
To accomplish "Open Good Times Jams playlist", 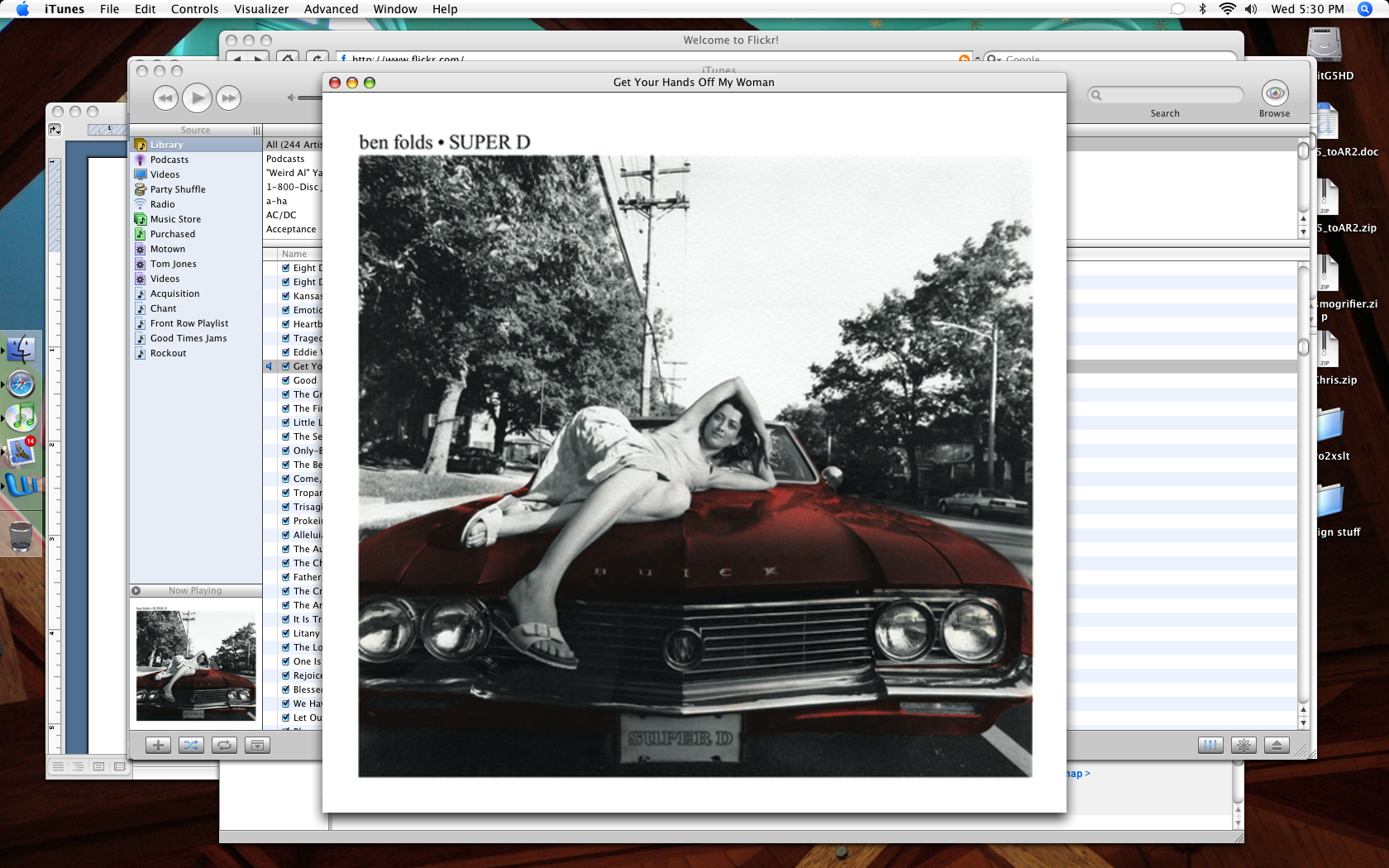I will [x=196, y=338].
